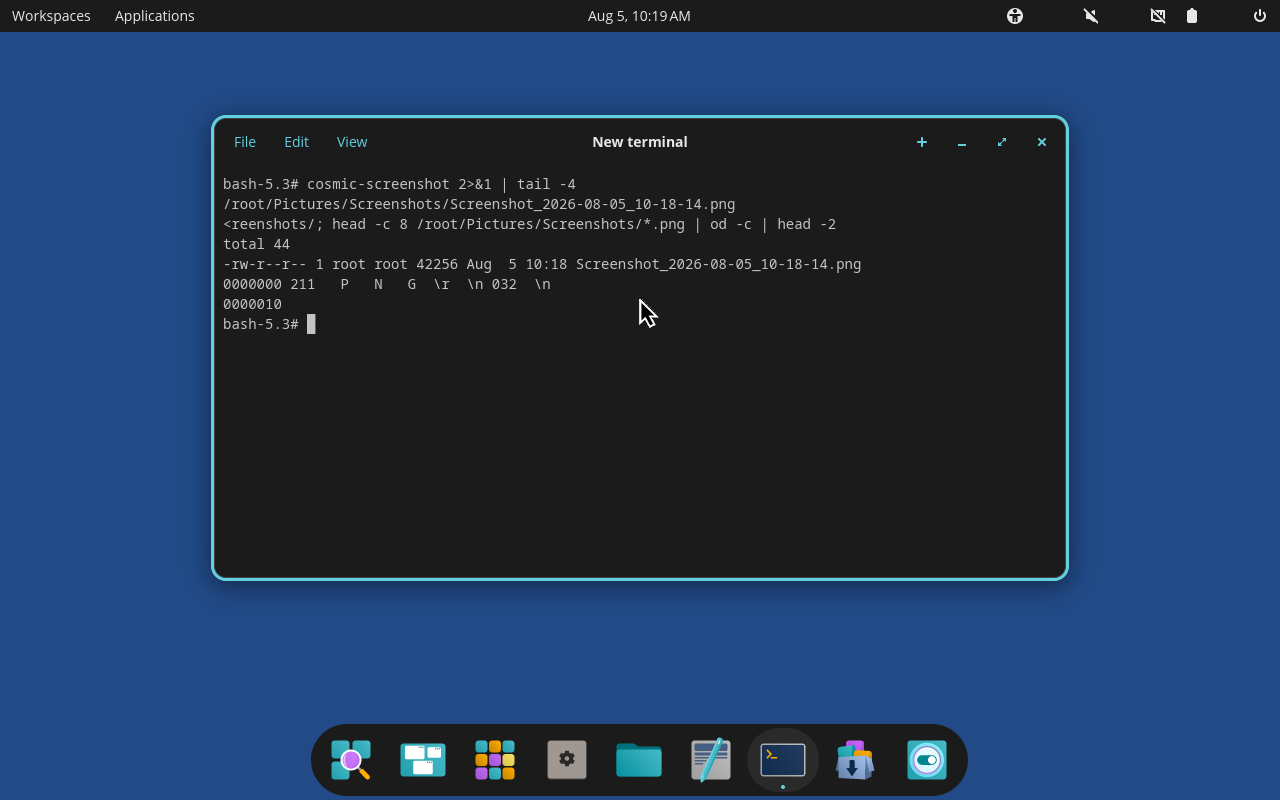
Task: Open the Files folder dock icon
Action: point(639,760)
